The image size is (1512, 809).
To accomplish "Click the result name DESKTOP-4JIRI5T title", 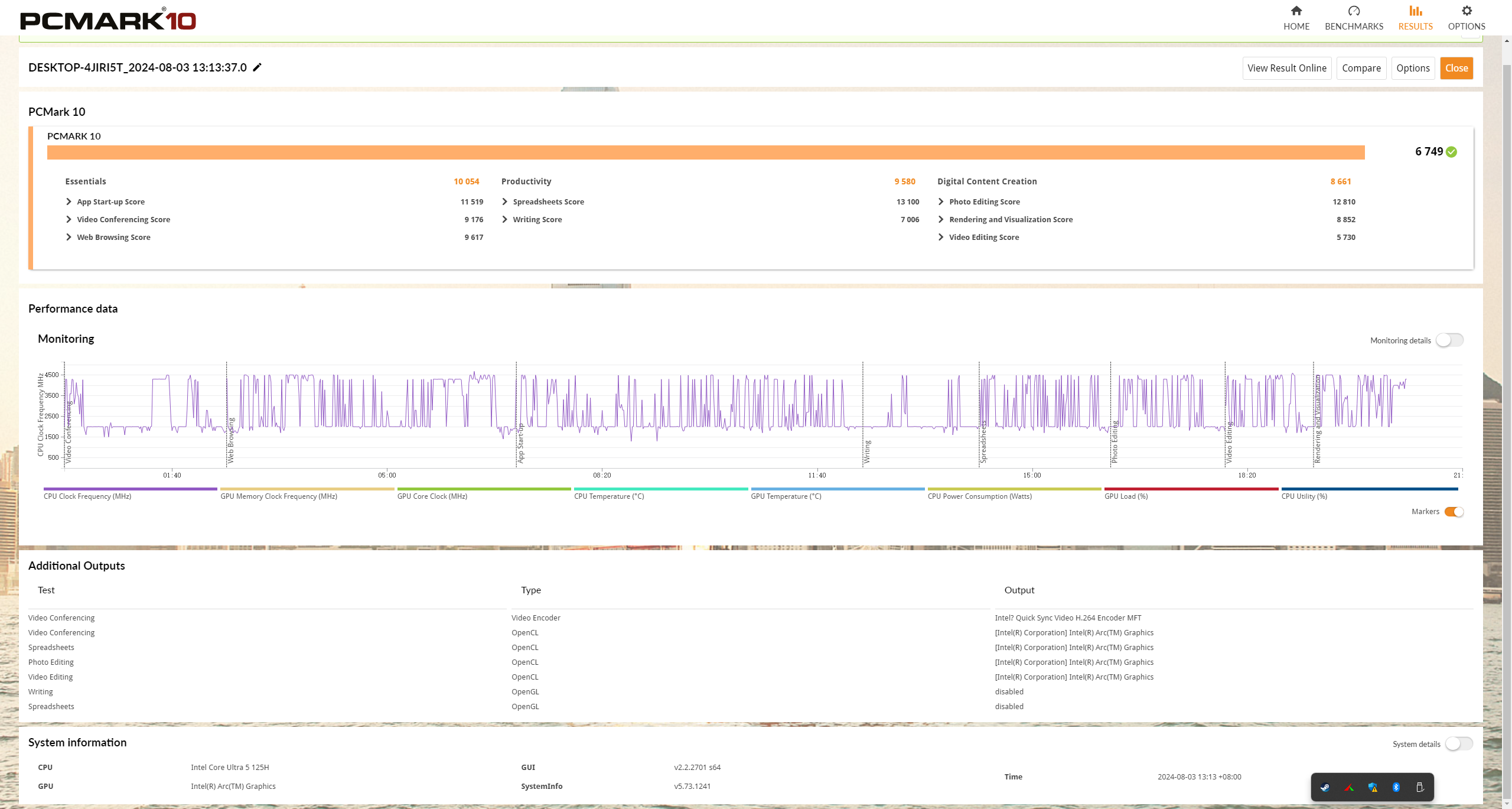I will [x=138, y=67].
